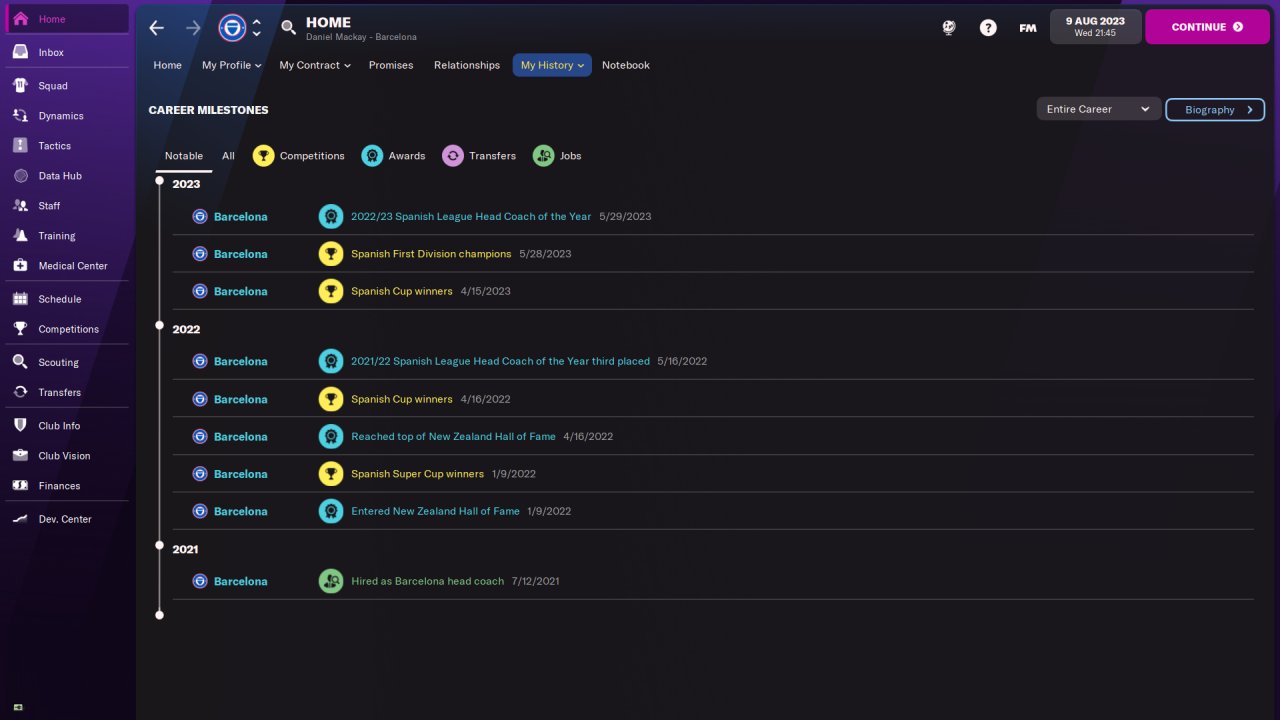
Task: Select the 2021 timeline marker
Action: click(x=160, y=546)
